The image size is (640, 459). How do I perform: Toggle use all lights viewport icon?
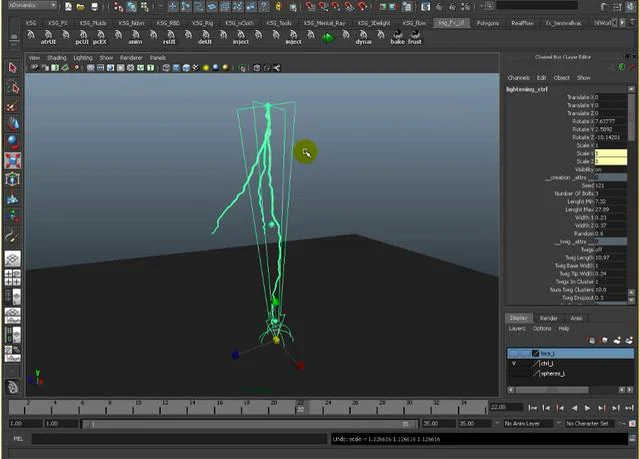coord(206,68)
